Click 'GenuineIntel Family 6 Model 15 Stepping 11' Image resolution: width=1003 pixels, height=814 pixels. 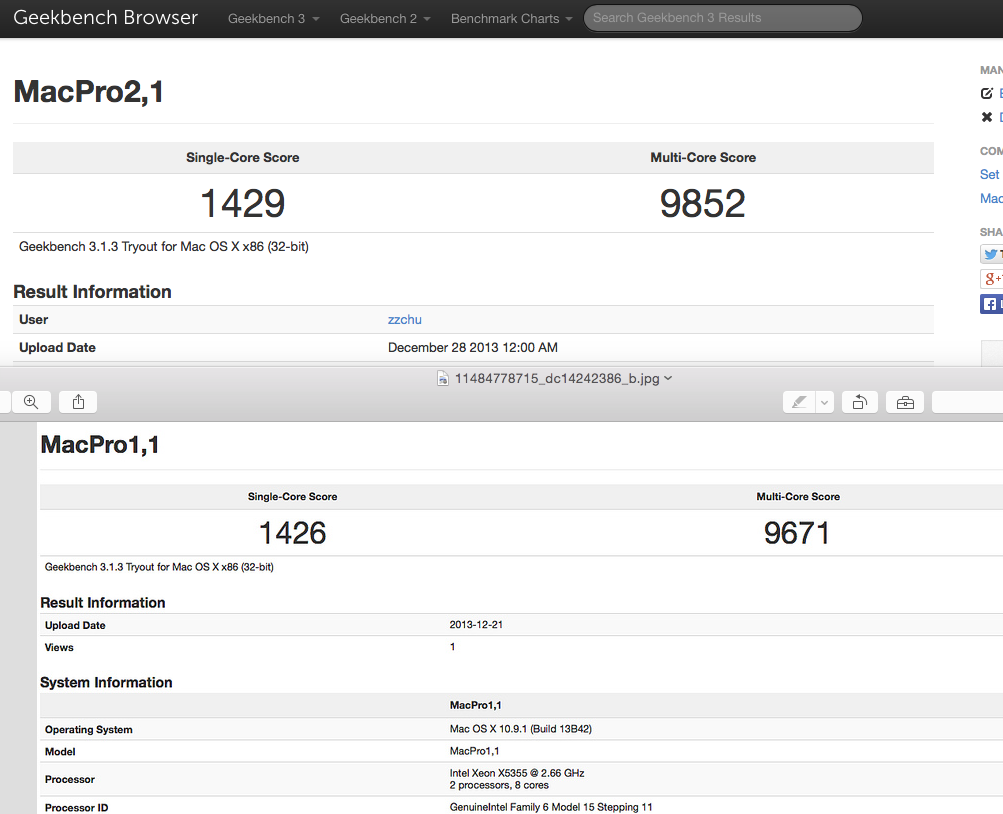click(551, 807)
